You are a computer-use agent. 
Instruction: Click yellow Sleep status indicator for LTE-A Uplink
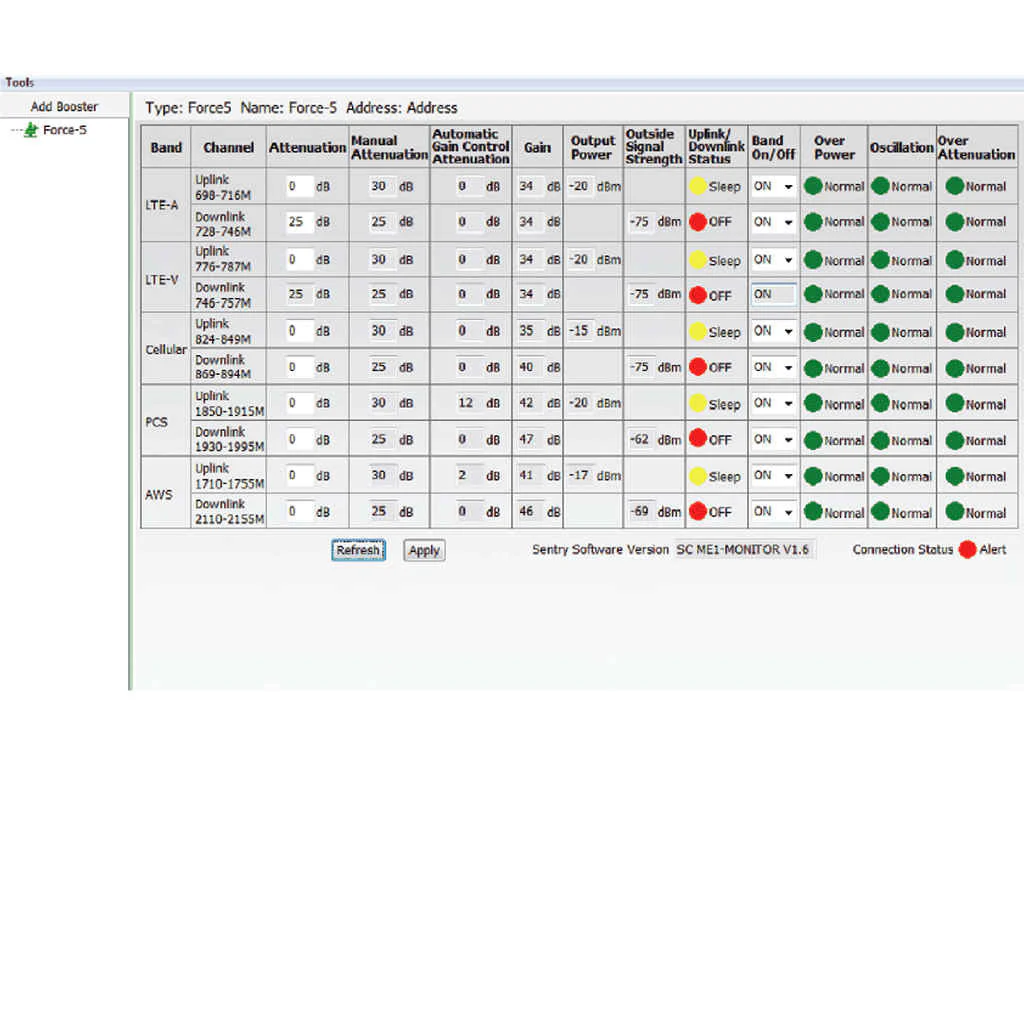[x=698, y=186]
